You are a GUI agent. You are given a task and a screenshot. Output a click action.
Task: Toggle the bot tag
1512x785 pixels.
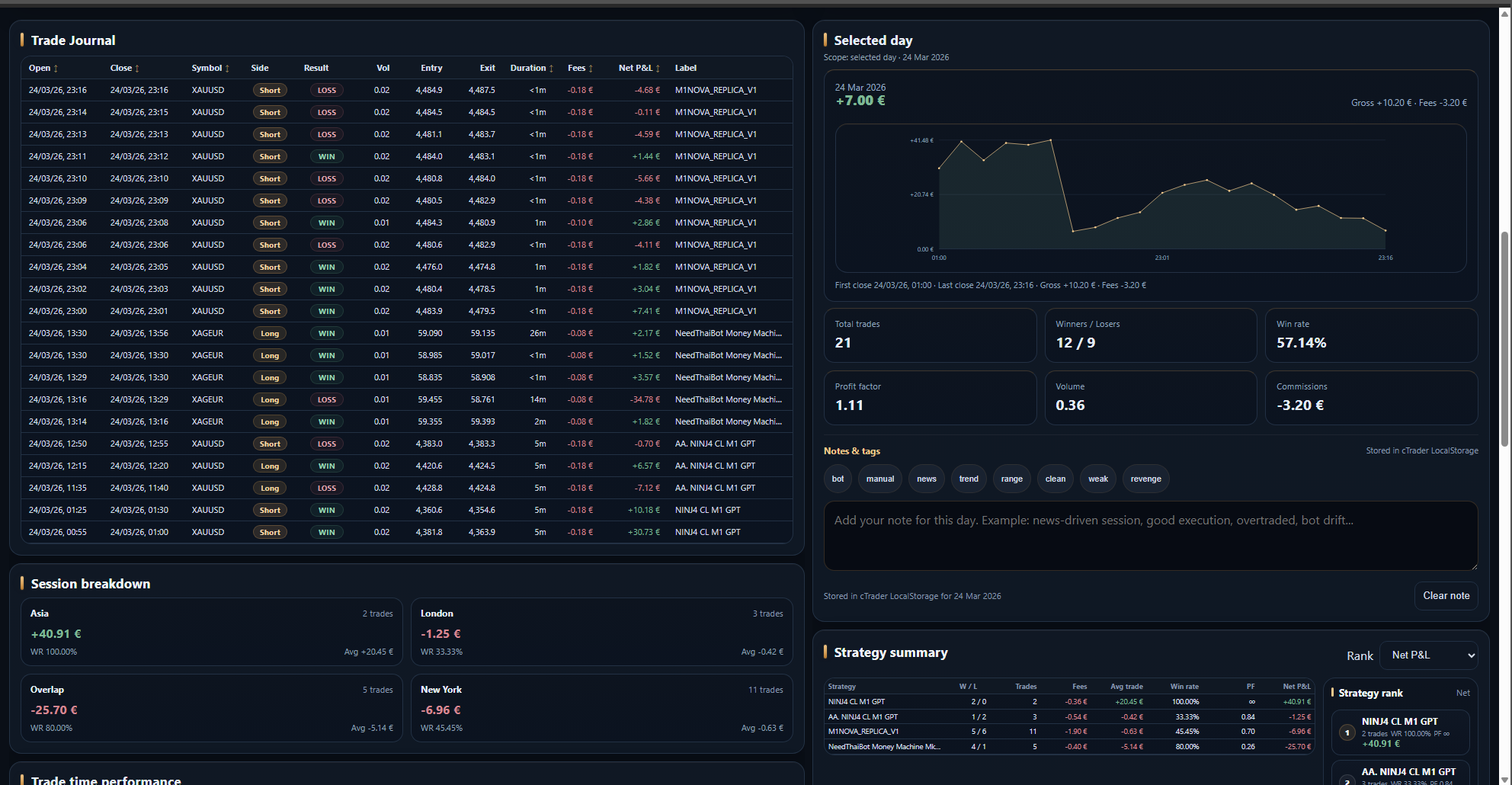point(838,479)
